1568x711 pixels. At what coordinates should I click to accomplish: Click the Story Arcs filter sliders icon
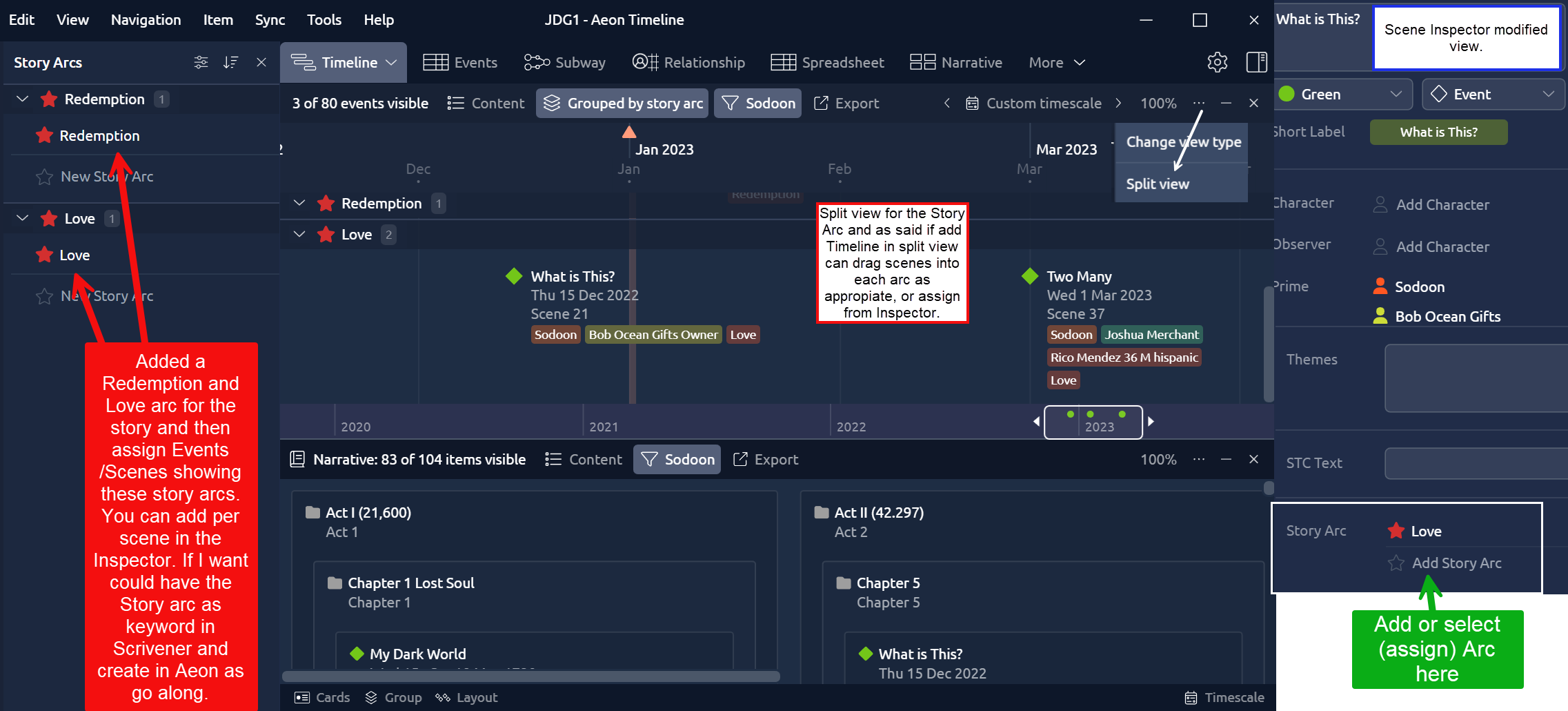[x=201, y=62]
